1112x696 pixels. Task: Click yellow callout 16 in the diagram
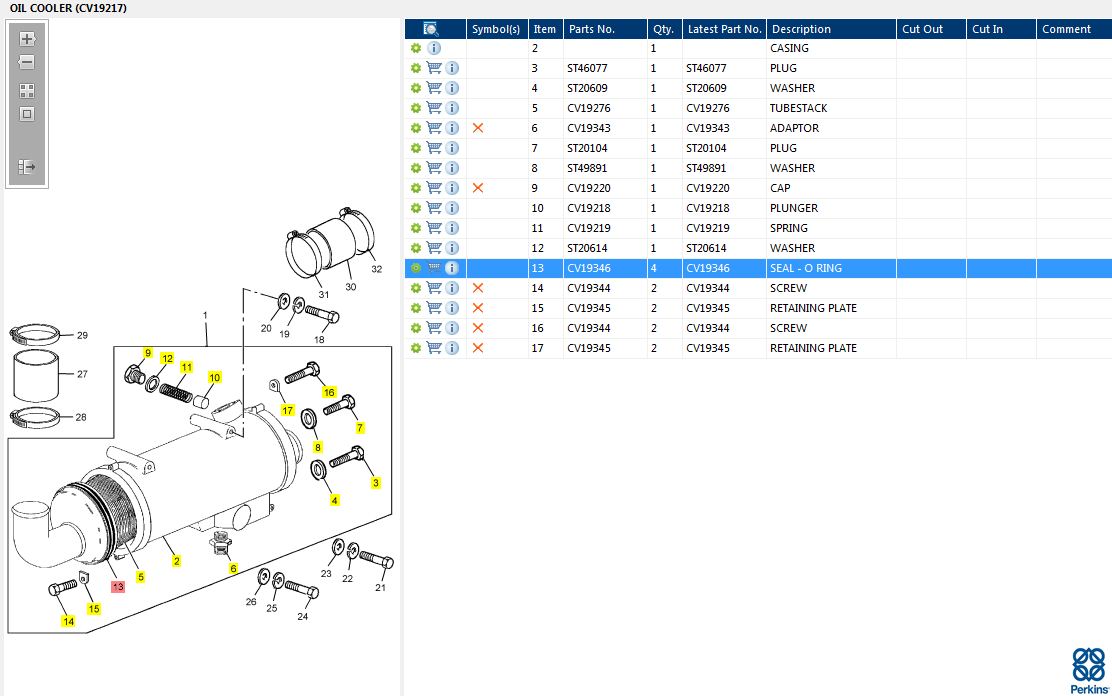(x=329, y=392)
